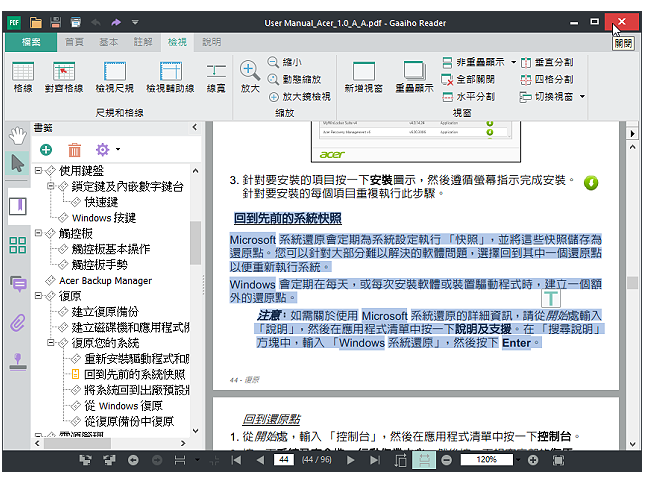The width and height of the screenshot is (653, 485).
Task: Collapse 復原您的系統 tree node
Action: coord(51,343)
